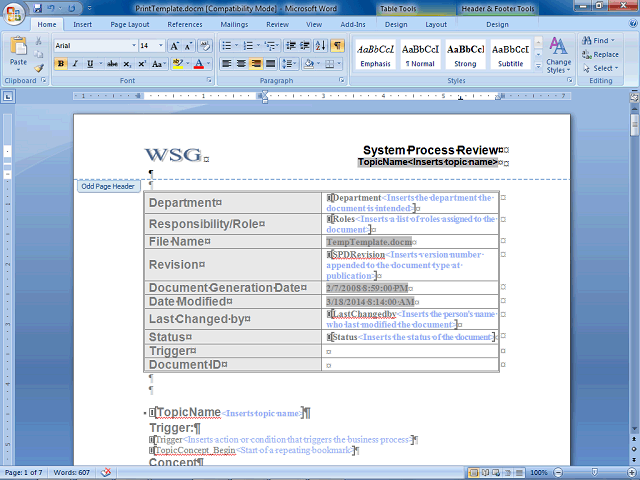The width and height of the screenshot is (640, 480).
Task: Shrink font size button
Action: [188, 46]
